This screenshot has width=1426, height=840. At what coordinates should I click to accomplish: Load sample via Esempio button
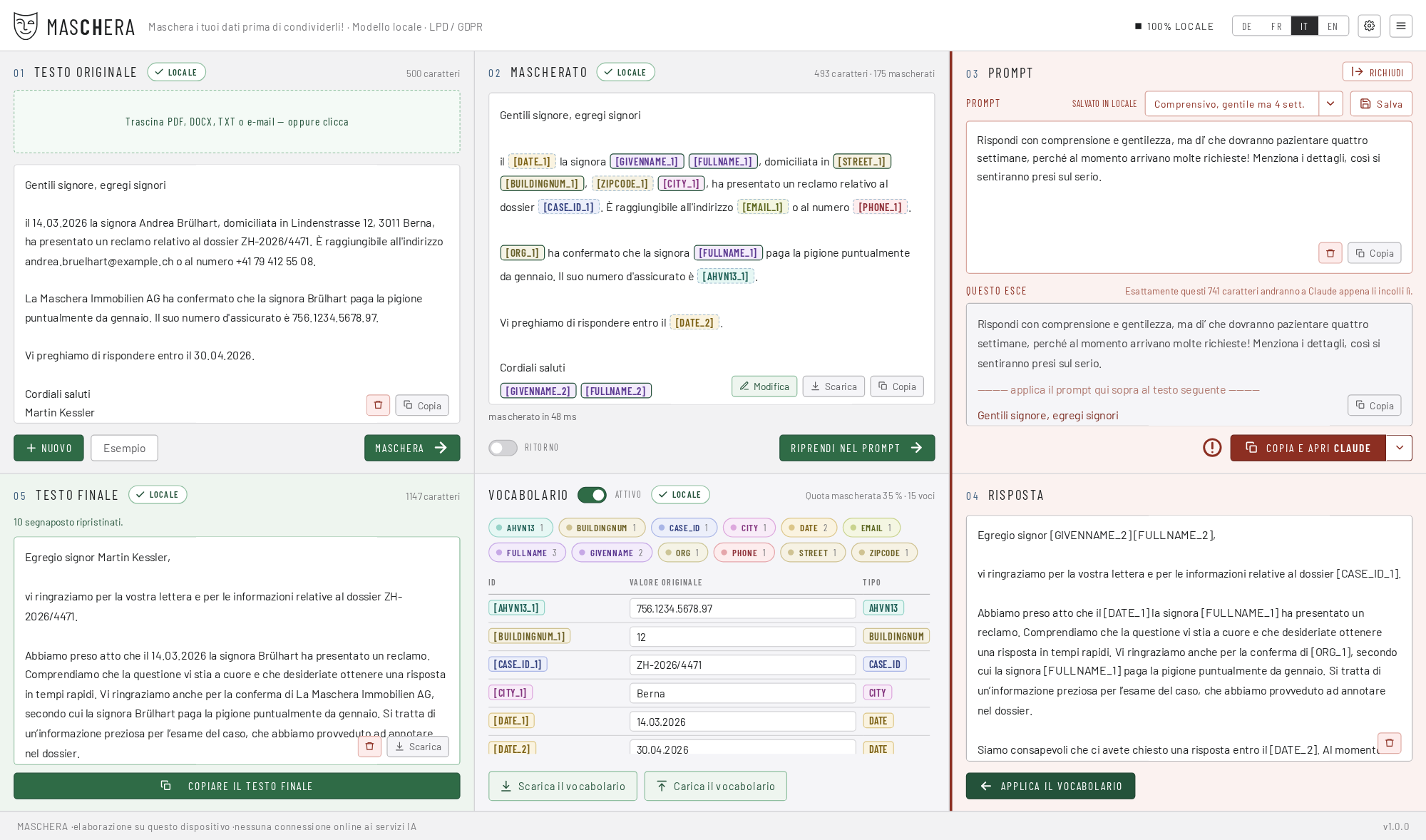[x=124, y=448]
